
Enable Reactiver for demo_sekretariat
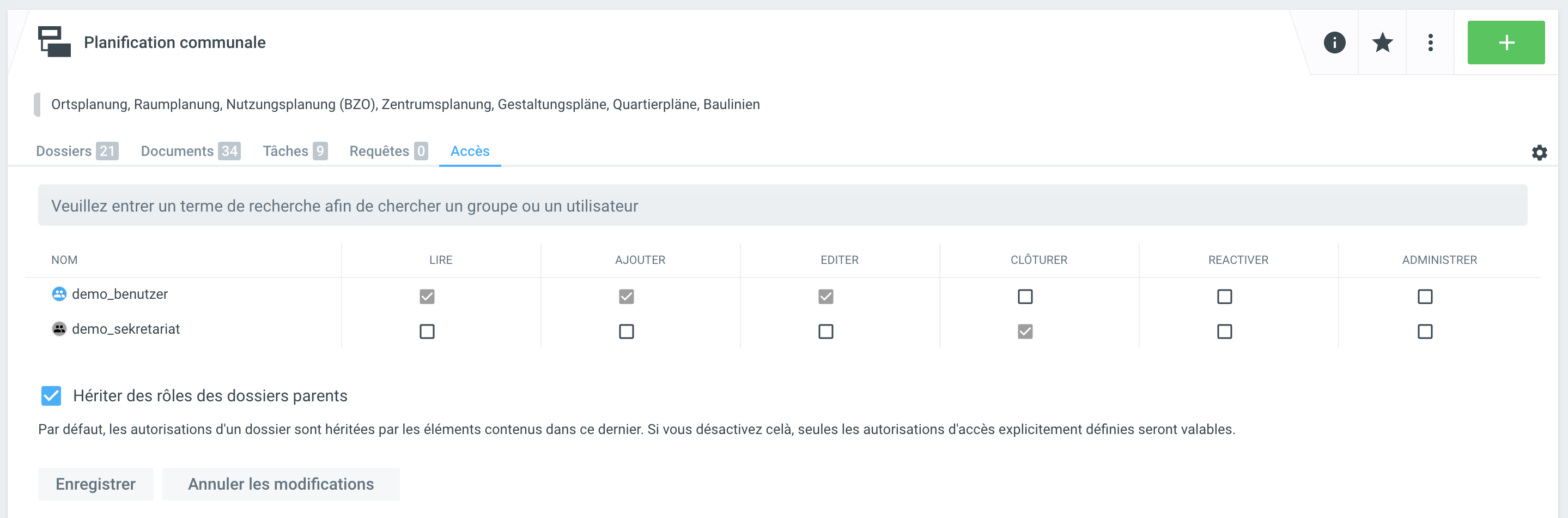tap(1224, 332)
